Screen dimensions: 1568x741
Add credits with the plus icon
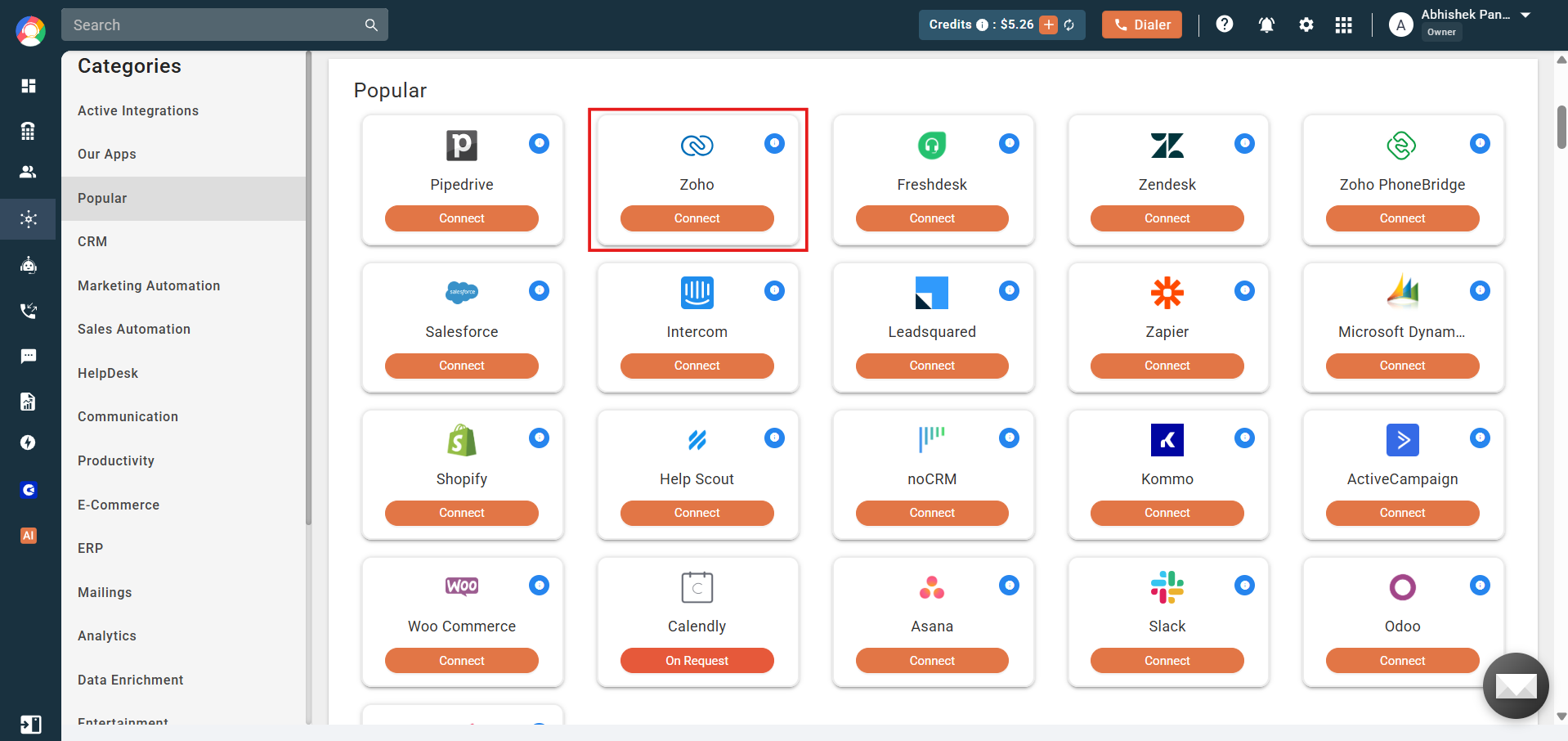(1049, 25)
